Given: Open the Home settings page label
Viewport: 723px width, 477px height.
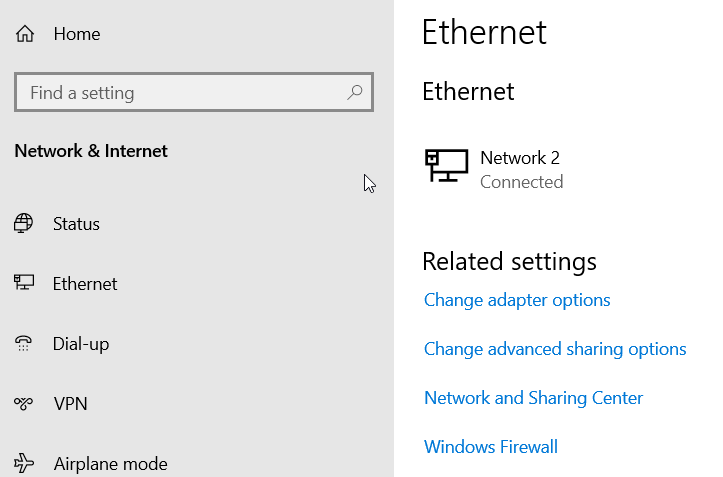Looking at the screenshot, I should (77, 34).
